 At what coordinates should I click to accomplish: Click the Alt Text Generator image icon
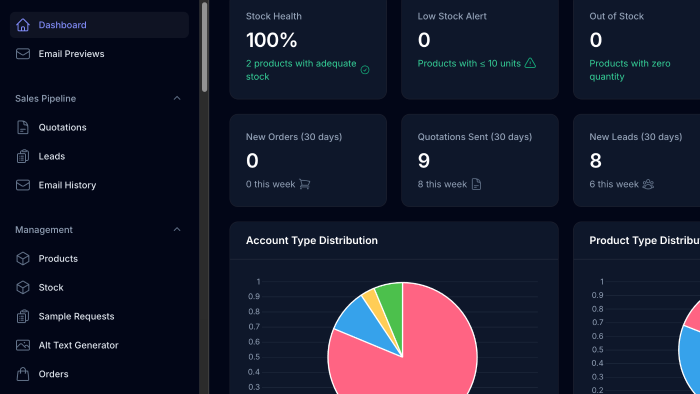(x=23, y=345)
